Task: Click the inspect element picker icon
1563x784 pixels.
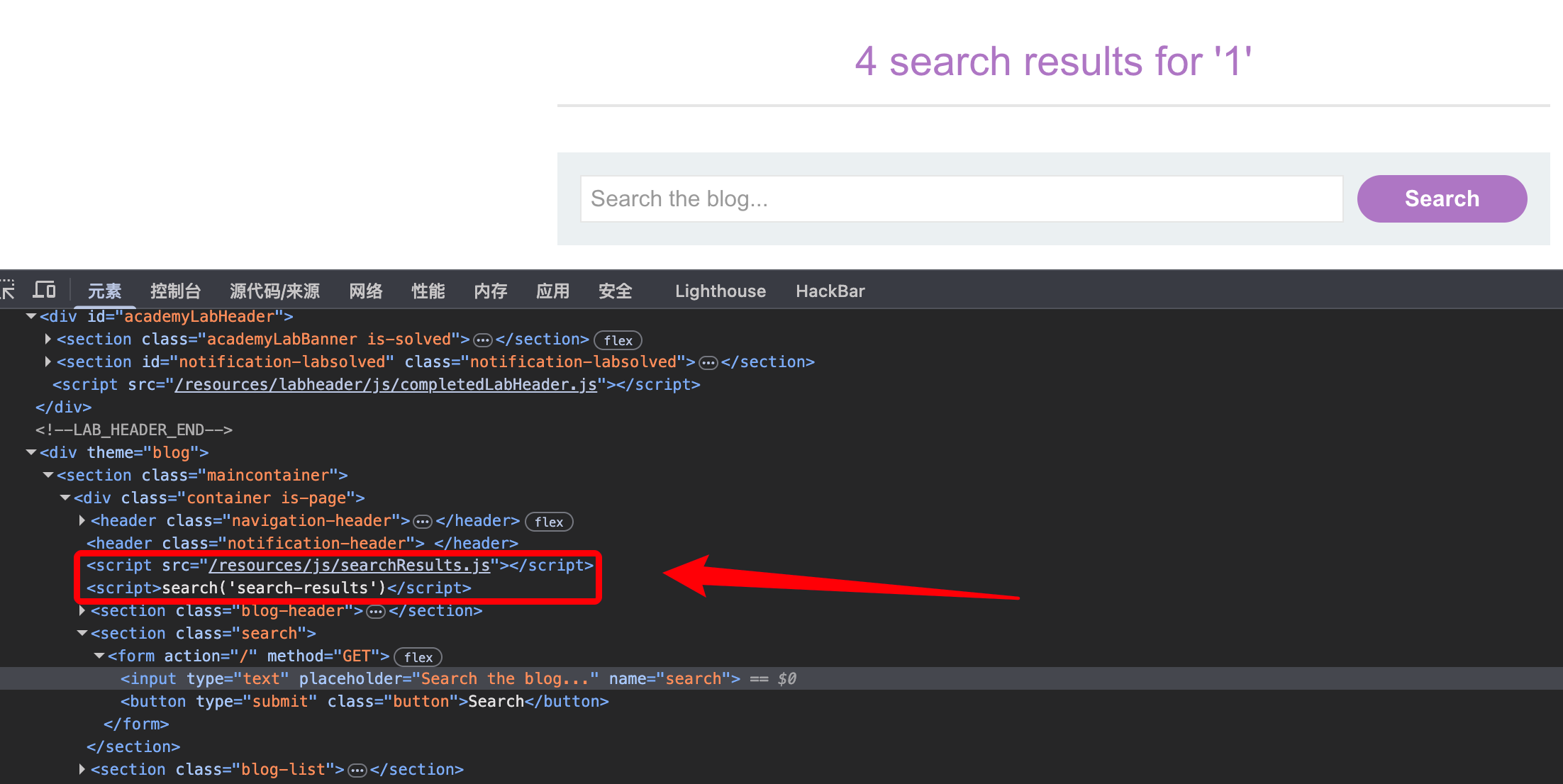Action: (7, 290)
